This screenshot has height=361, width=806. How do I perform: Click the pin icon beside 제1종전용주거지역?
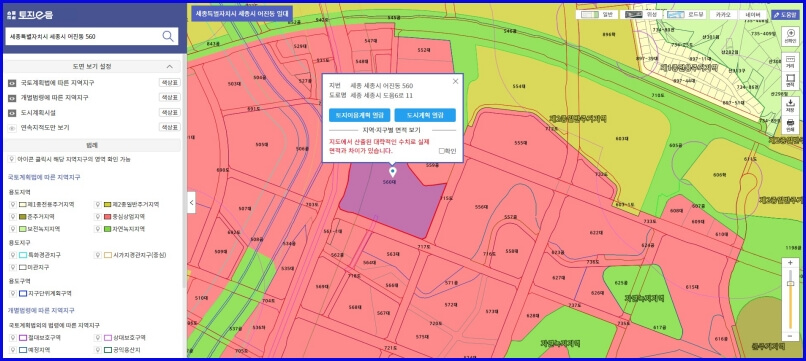pos(12,204)
